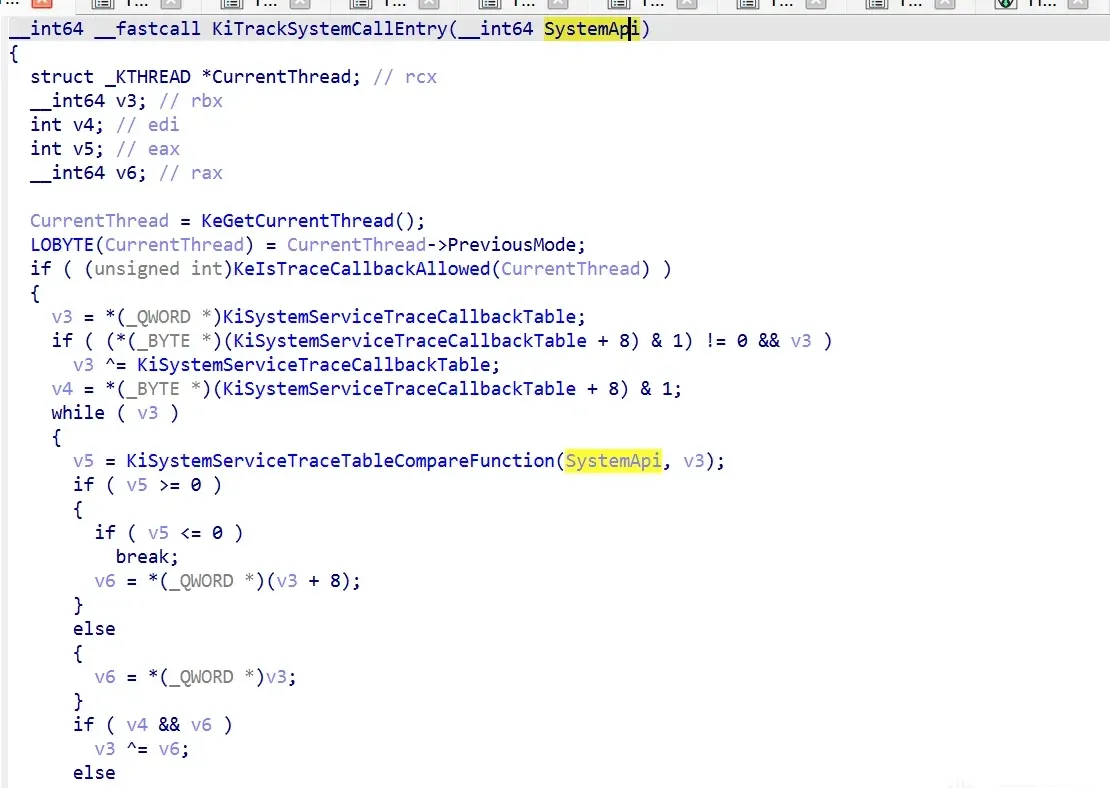The height and width of the screenshot is (788, 1110).
Task: Click the LOBYTE macro
Action: 62,245
